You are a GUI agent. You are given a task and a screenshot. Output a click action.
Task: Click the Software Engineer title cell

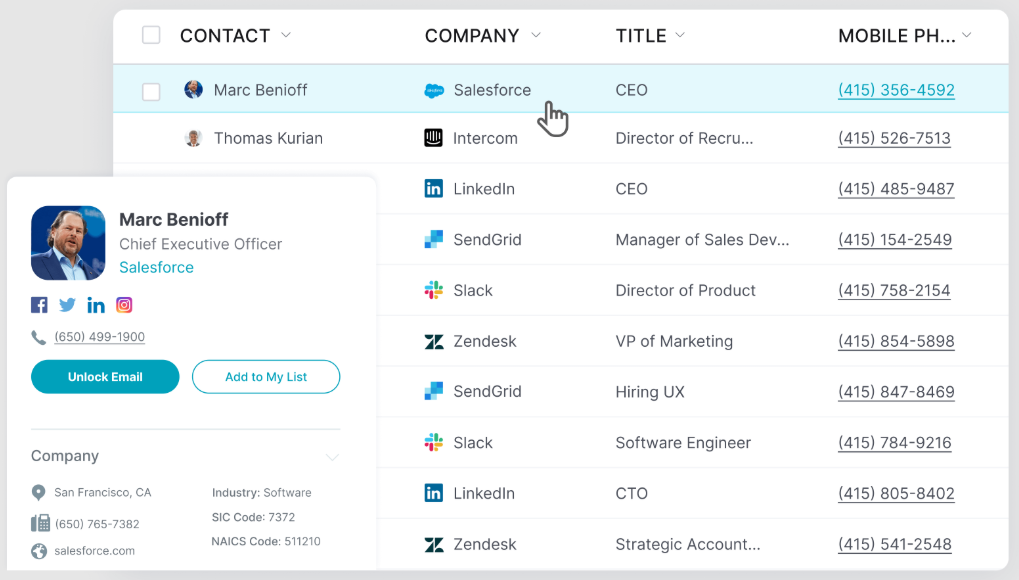[683, 442]
